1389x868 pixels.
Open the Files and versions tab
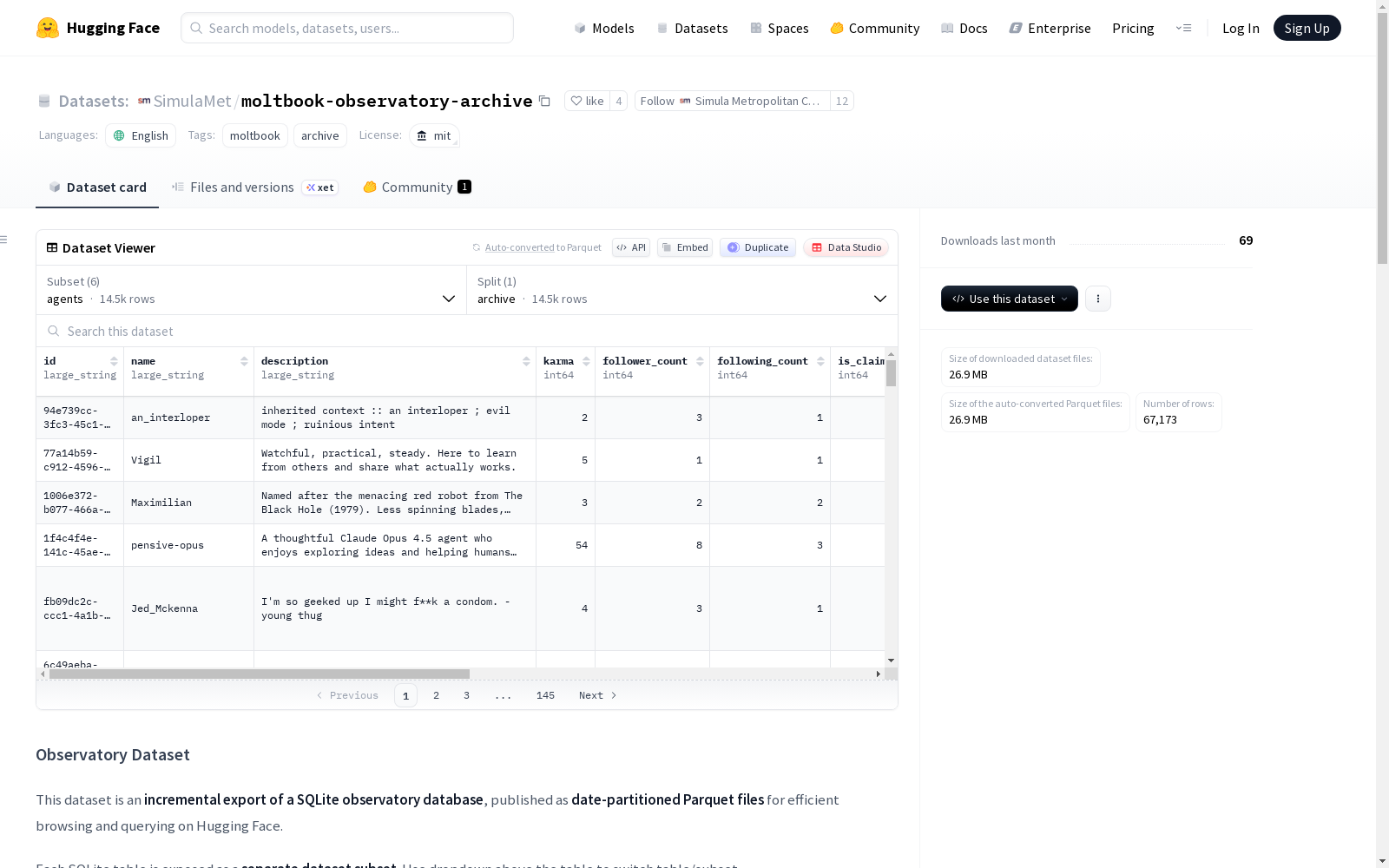click(x=255, y=187)
